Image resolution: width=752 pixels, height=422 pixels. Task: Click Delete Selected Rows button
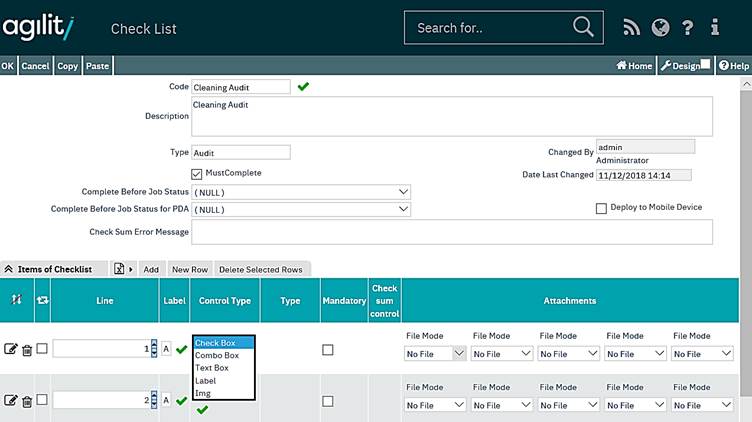(x=260, y=269)
